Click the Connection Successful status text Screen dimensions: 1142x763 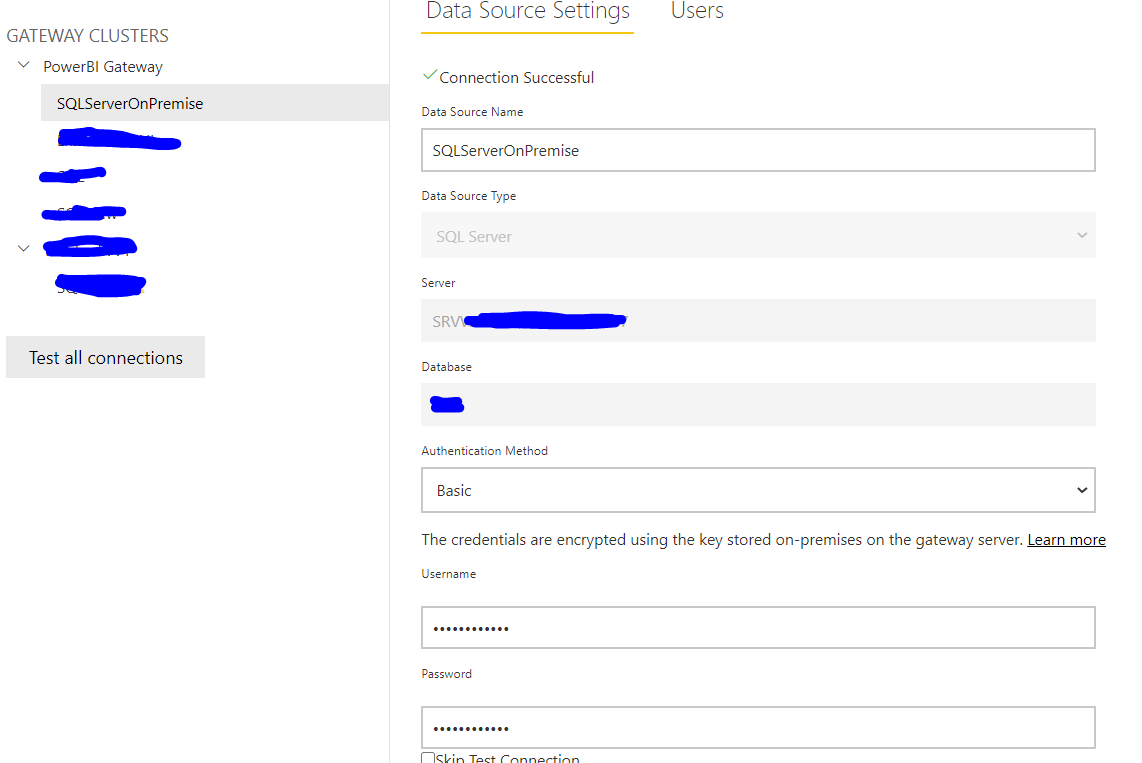tap(516, 77)
